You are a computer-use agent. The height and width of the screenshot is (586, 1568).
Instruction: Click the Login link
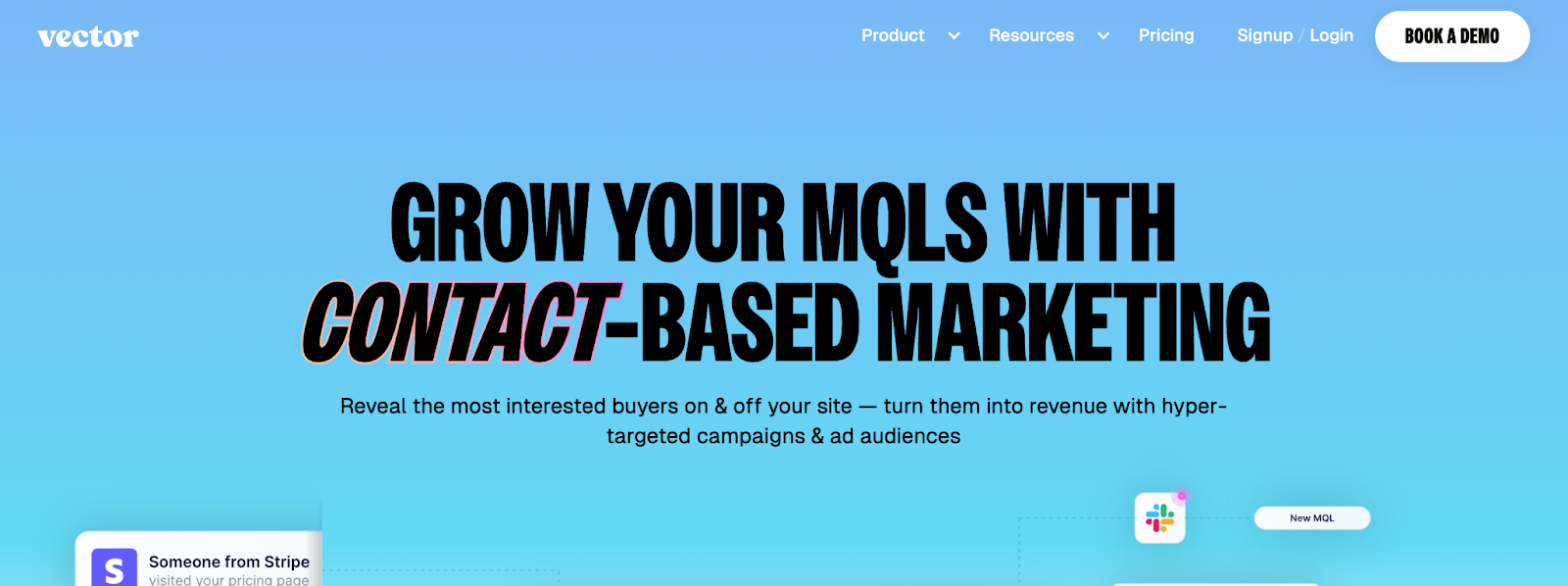[1331, 36]
